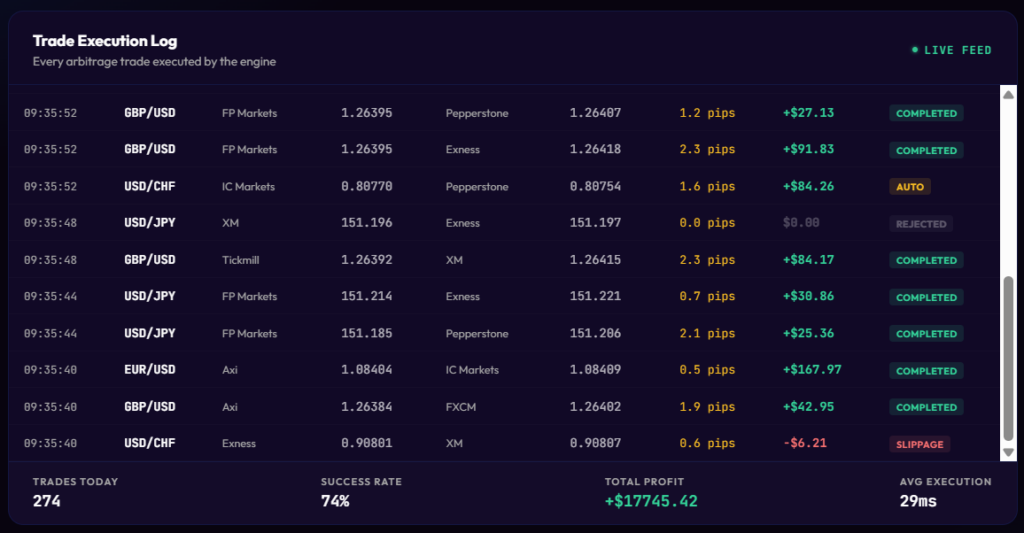Click the Tickmill broker cell
The image size is (1024, 533).
(x=240, y=260)
